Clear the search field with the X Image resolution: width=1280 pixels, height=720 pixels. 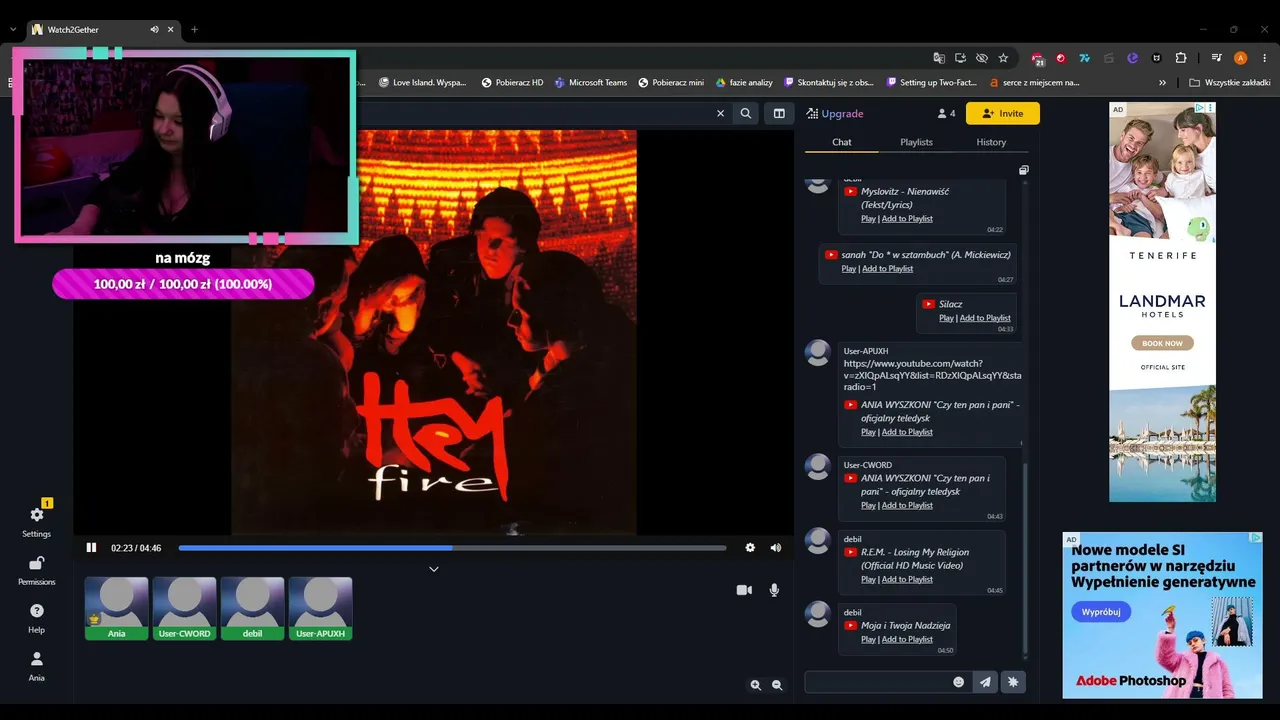pos(720,114)
